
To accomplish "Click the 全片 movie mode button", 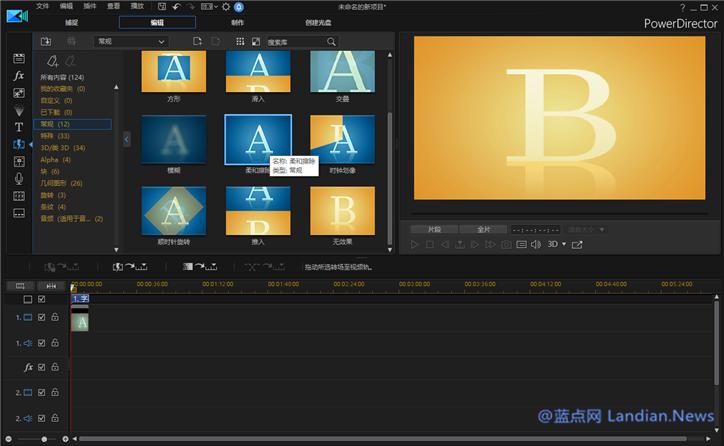I will [x=484, y=229].
